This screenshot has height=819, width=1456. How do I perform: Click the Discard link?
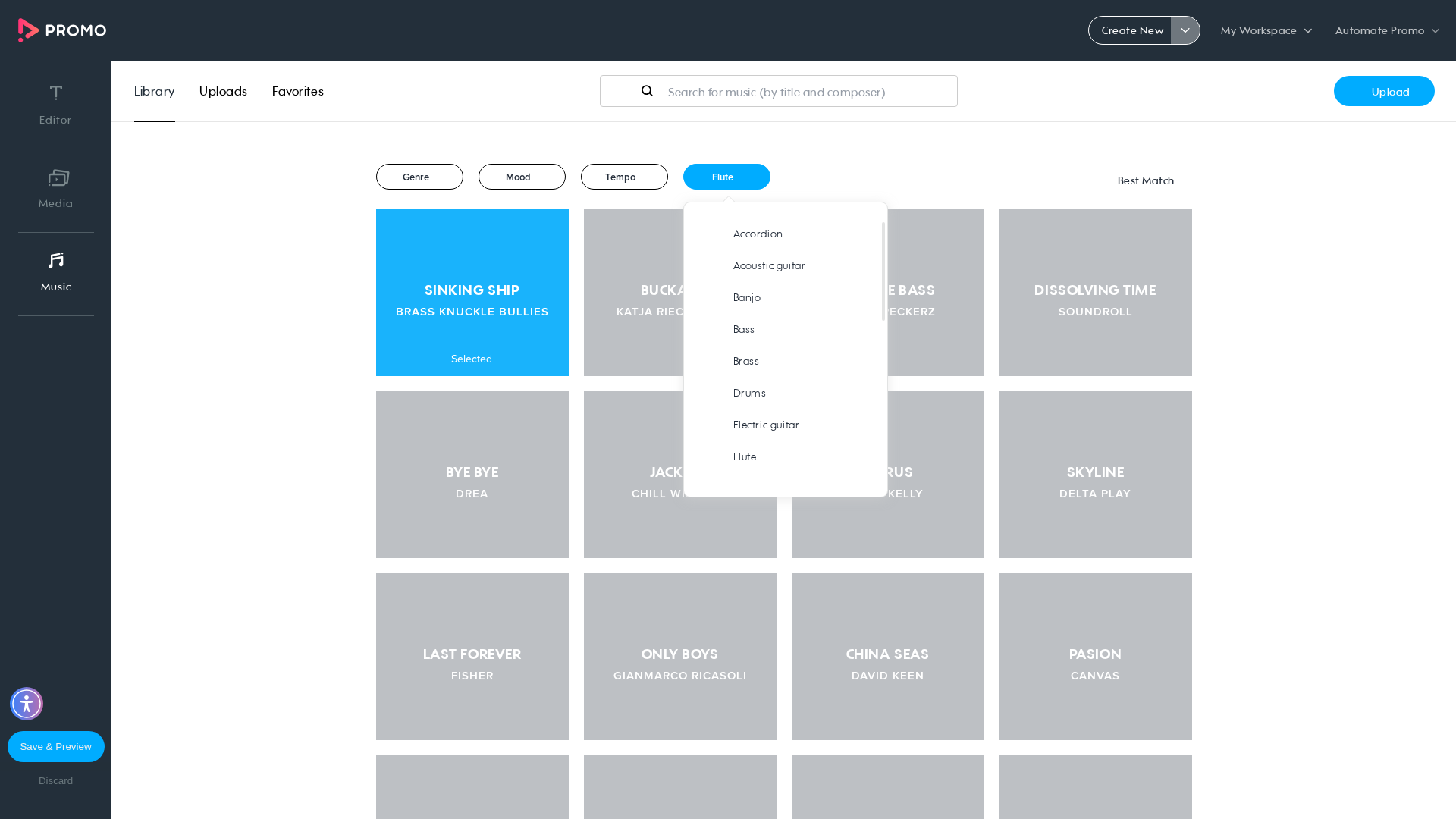[56, 780]
